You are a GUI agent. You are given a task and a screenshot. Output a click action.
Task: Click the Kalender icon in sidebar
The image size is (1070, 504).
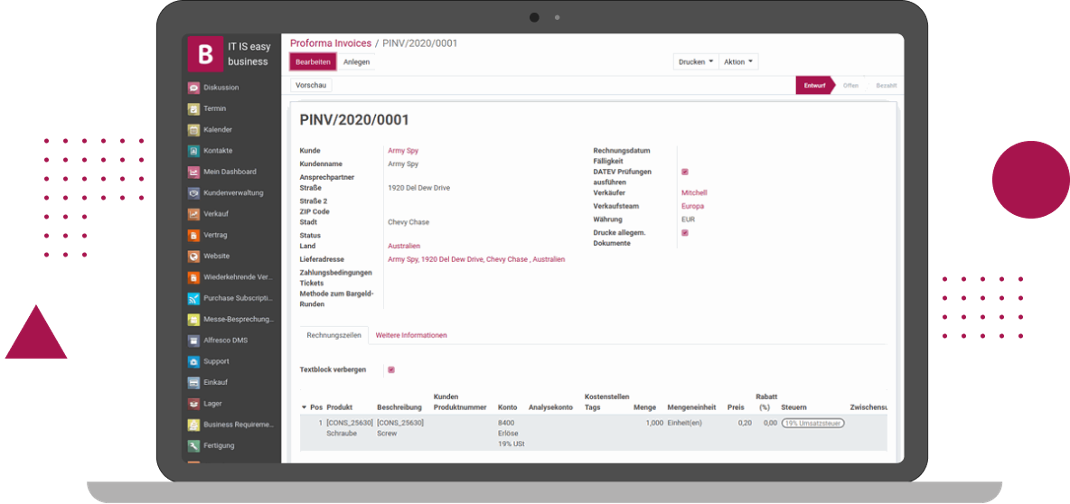[x=194, y=130]
